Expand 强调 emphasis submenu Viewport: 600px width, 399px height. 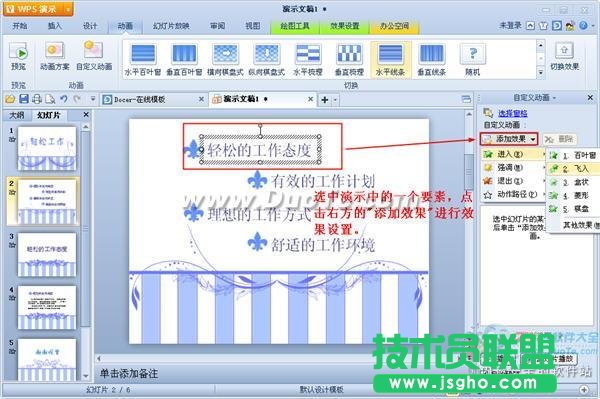(x=514, y=168)
